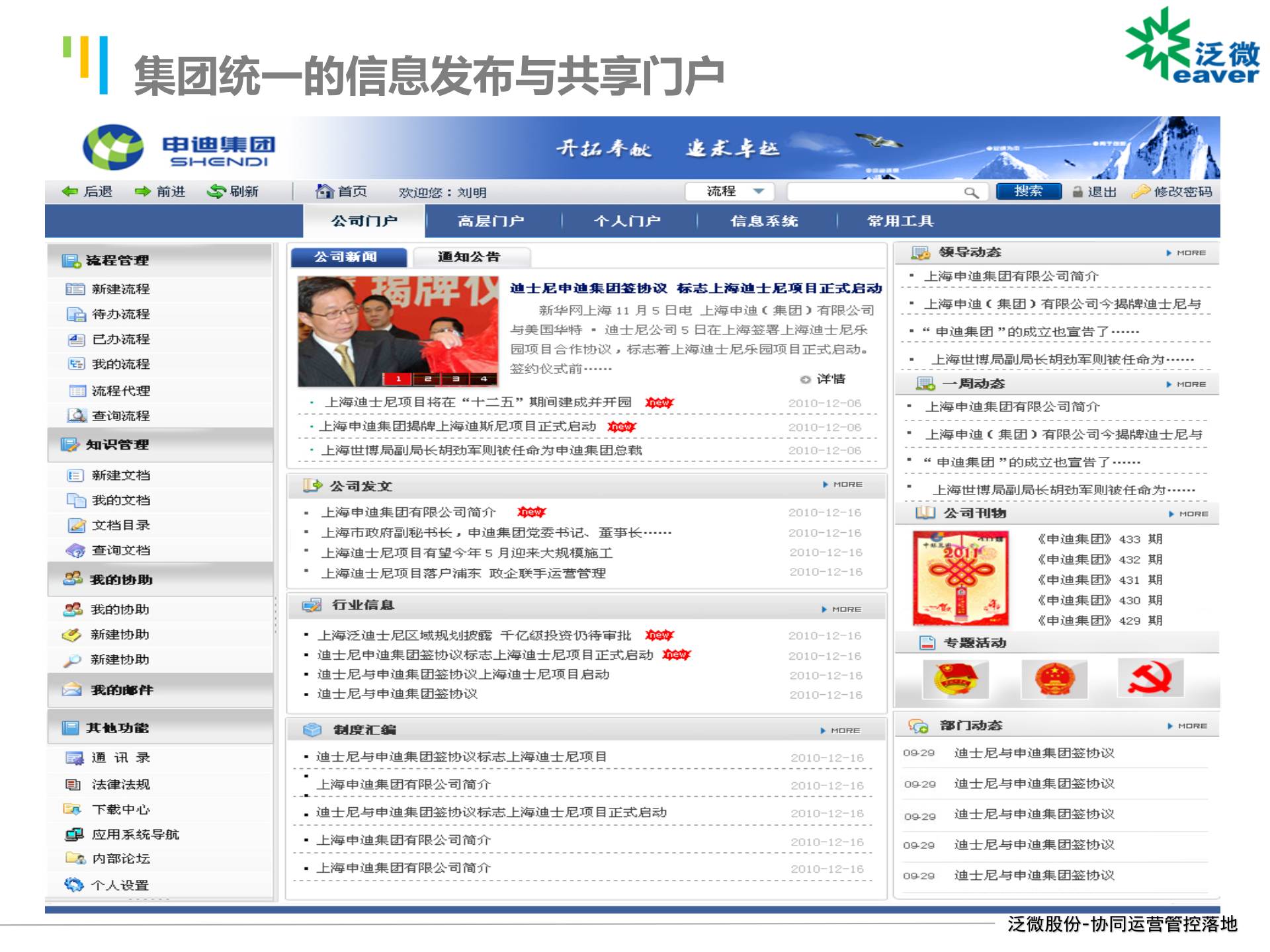The height and width of the screenshot is (952, 1270).
Task: Open 待办流程 pending workflows
Action: tap(121, 314)
